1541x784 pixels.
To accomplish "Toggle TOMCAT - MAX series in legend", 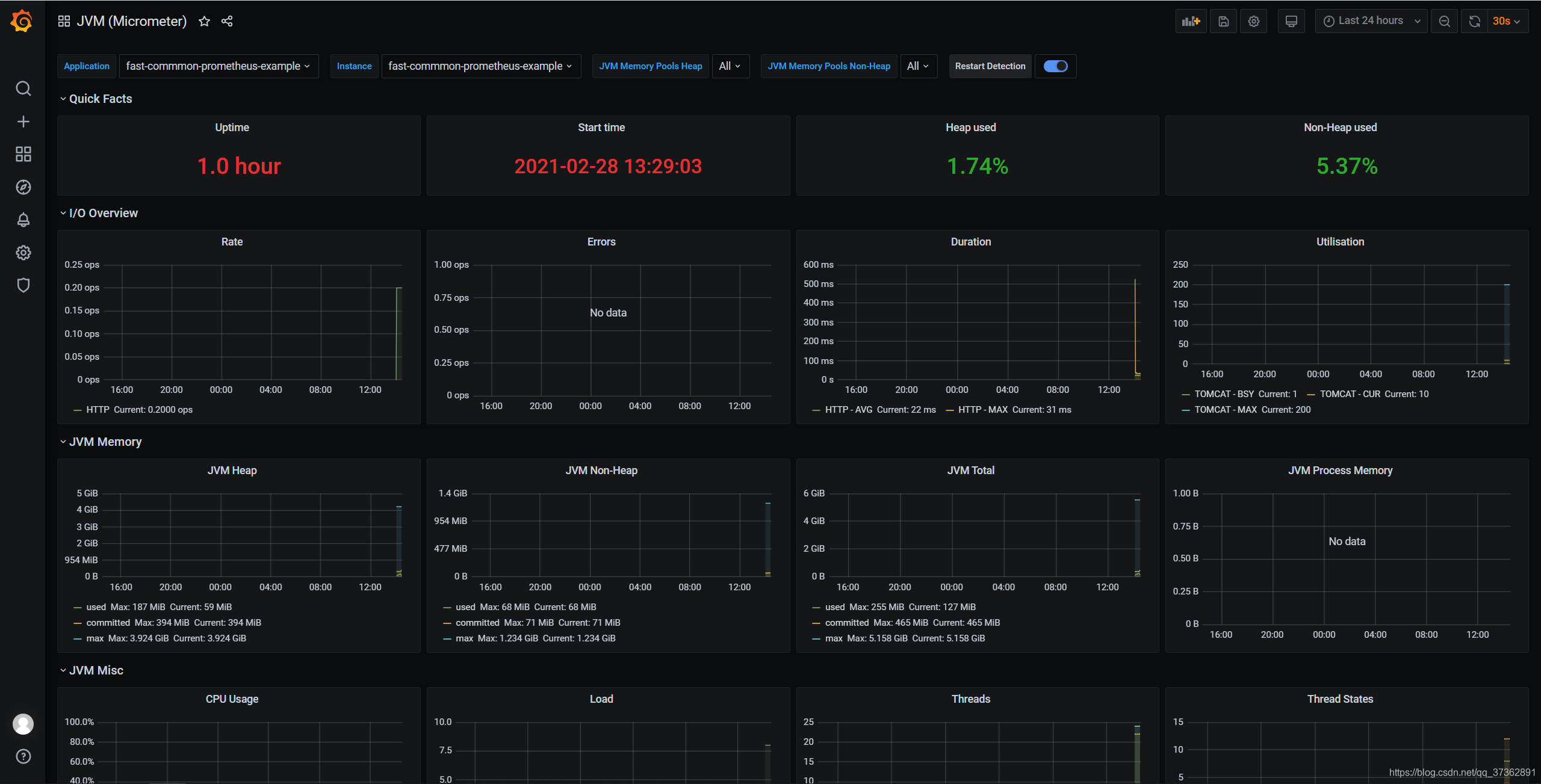I will point(1226,410).
